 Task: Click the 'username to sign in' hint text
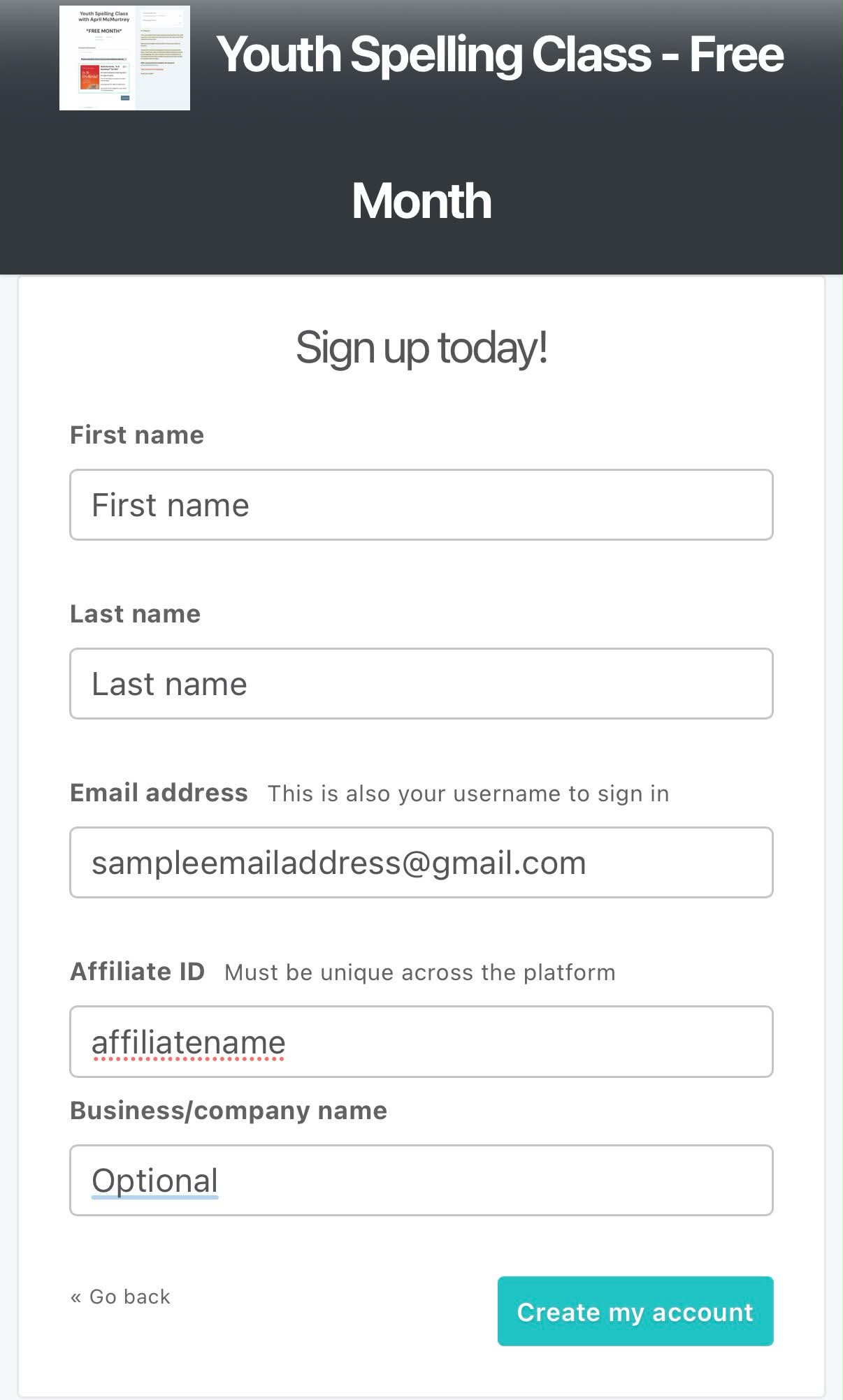pyautogui.click(x=561, y=794)
